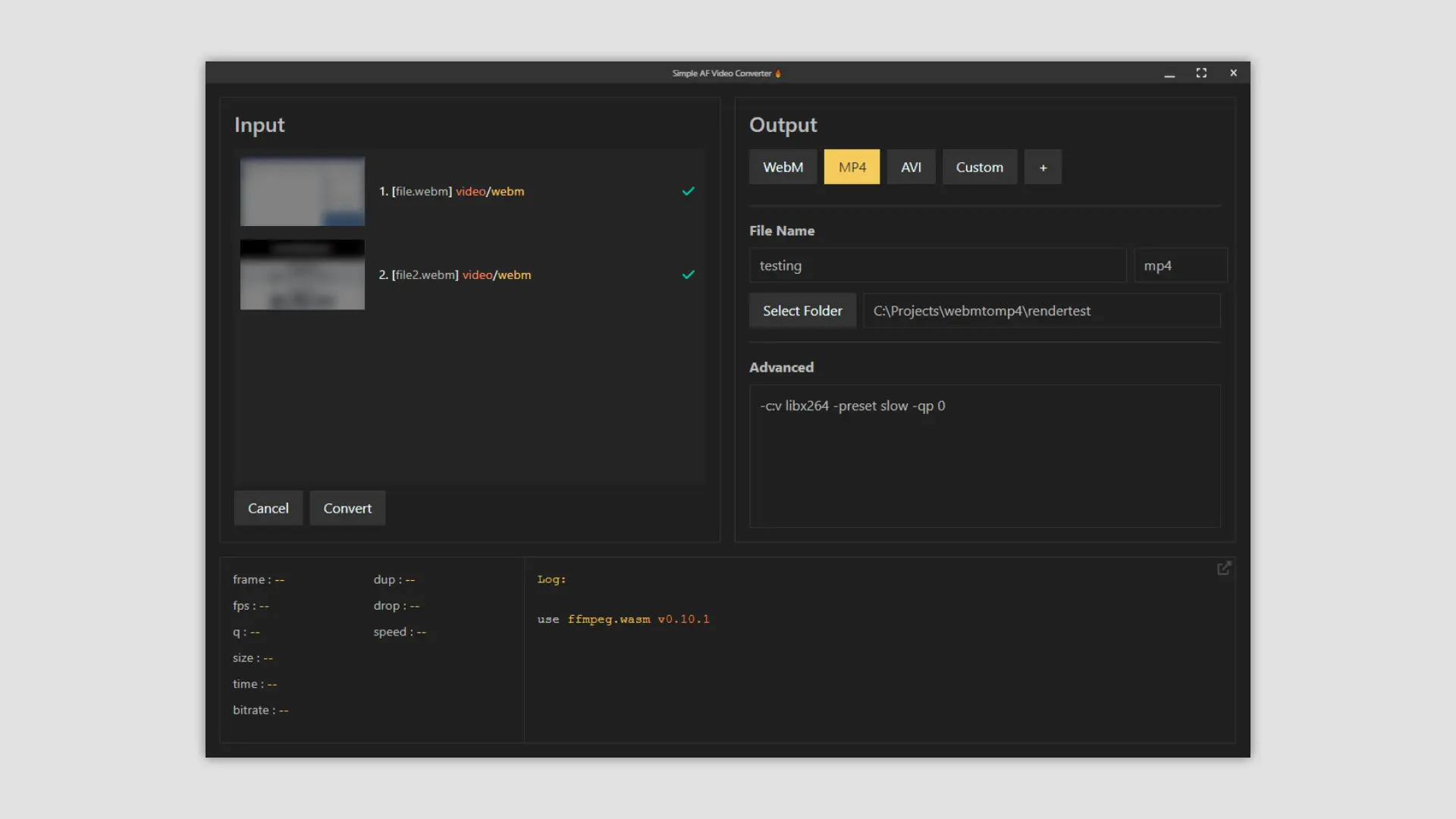Click the '2. [file2.webm] video/webm' row text
The height and width of the screenshot is (819, 1456).
coord(455,275)
